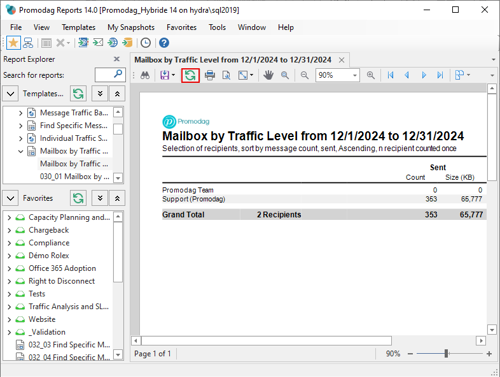The width and height of the screenshot is (500, 377).
Task: Select Office 365 Adoption folder
Action: 62,268
